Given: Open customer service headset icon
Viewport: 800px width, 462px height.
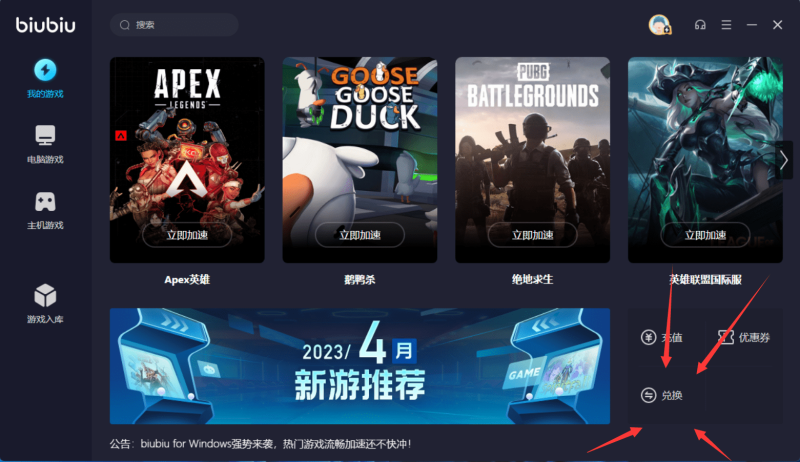Looking at the screenshot, I should point(700,24).
